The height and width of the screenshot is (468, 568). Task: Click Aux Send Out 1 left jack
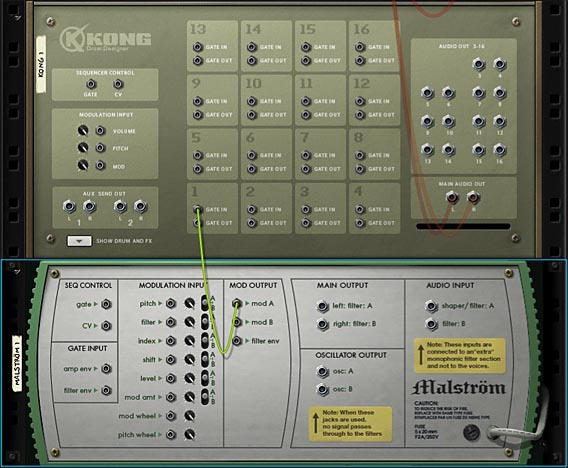69,206
